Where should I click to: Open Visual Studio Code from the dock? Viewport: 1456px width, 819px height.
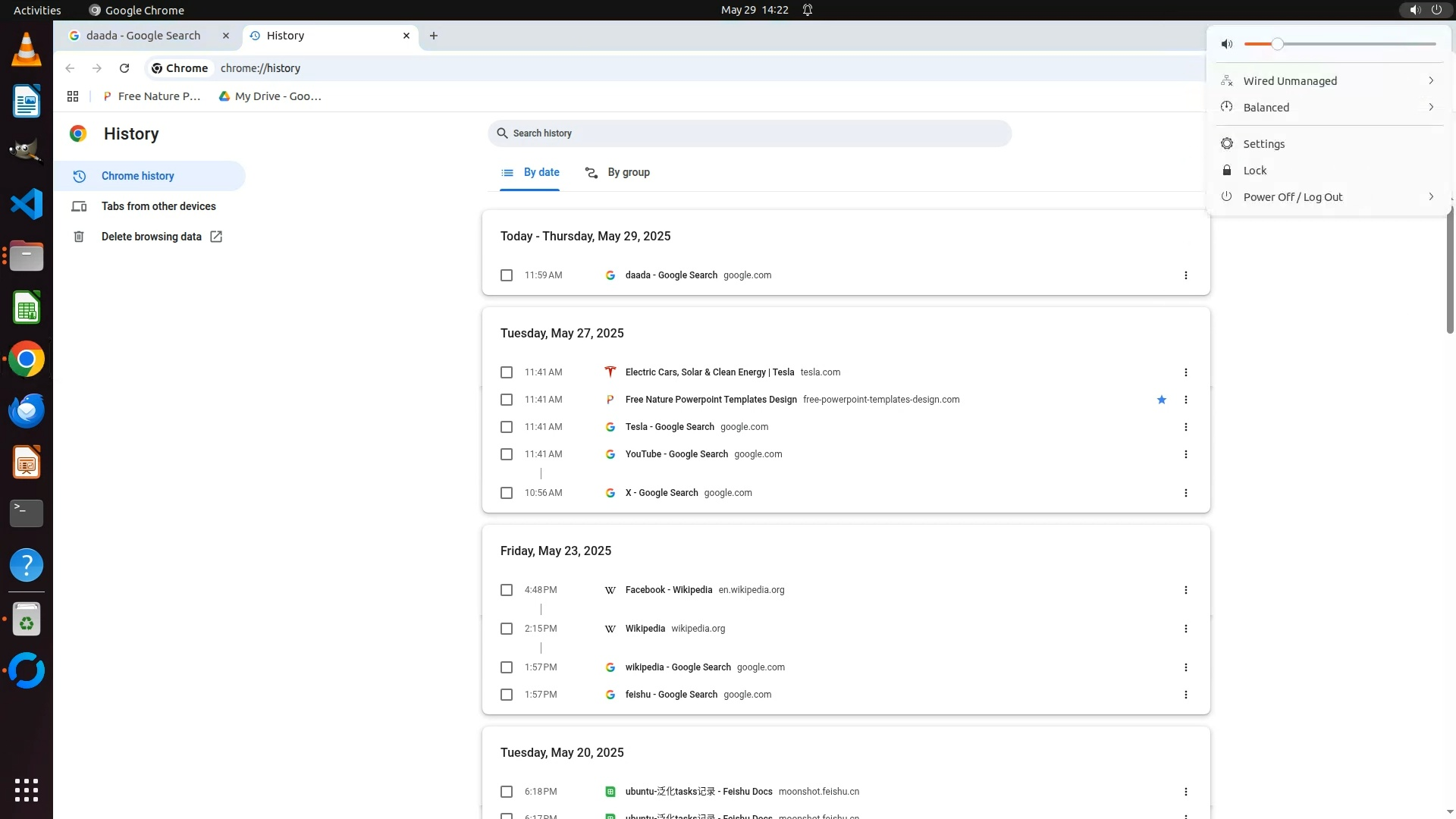(27, 205)
